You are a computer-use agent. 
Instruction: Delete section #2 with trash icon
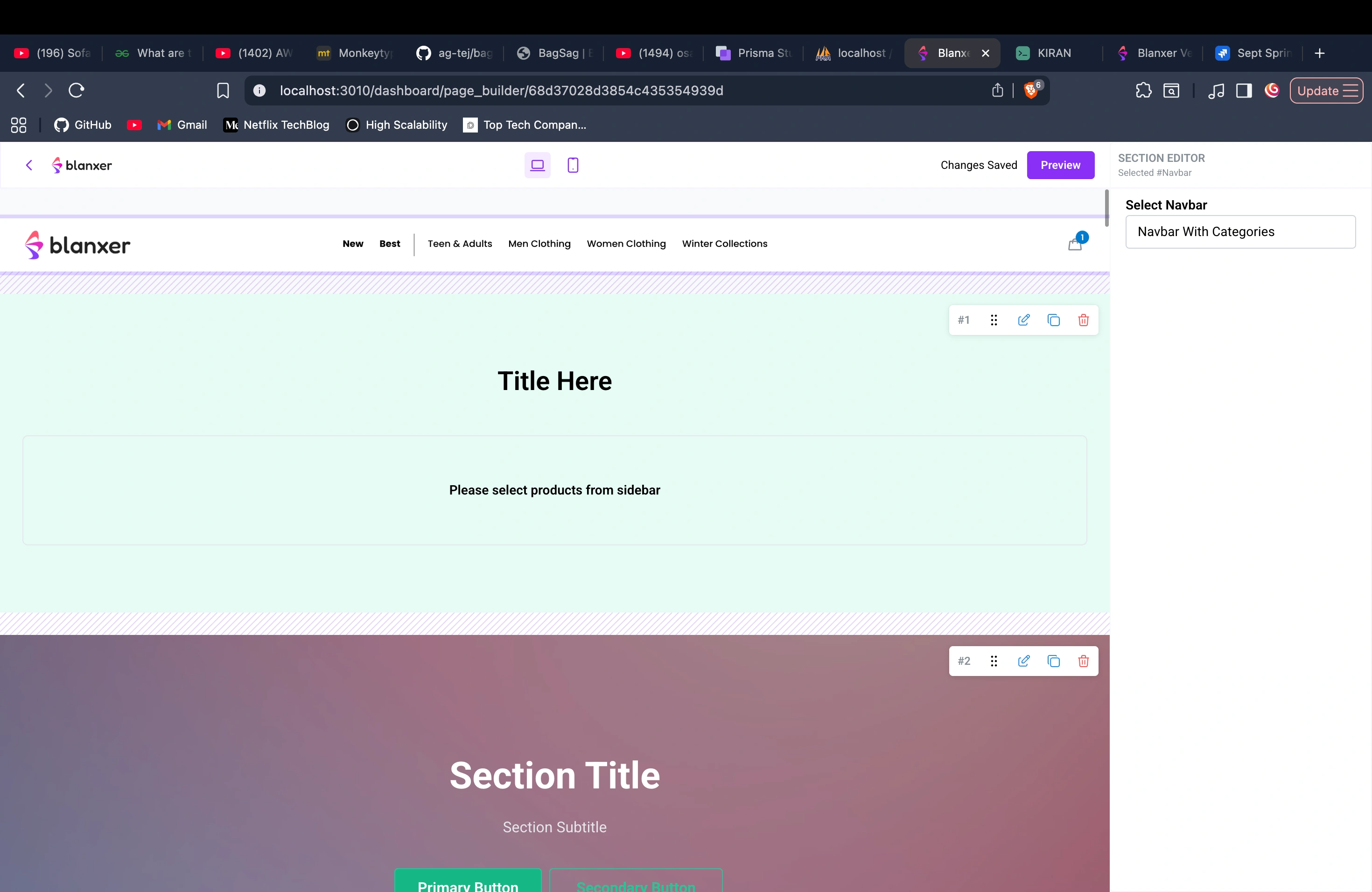click(1083, 661)
